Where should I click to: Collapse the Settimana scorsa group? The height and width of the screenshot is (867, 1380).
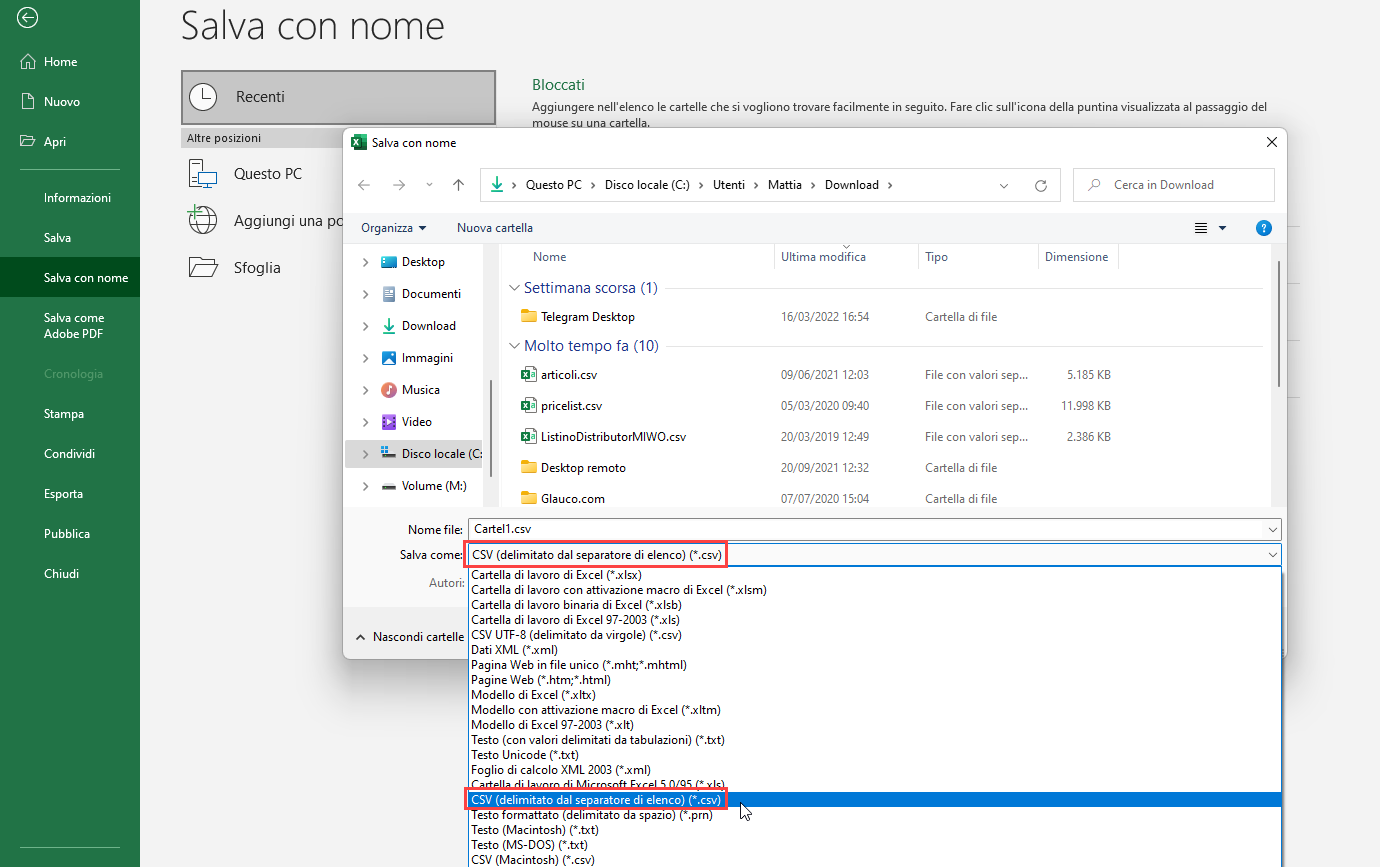point(515,288)
